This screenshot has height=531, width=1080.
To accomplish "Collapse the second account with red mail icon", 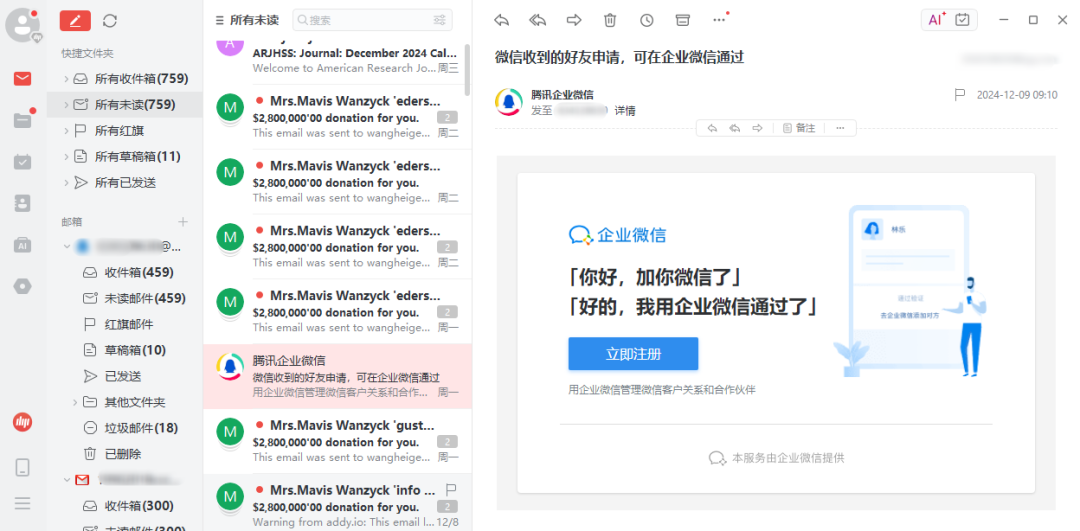I will click(67, 479).
